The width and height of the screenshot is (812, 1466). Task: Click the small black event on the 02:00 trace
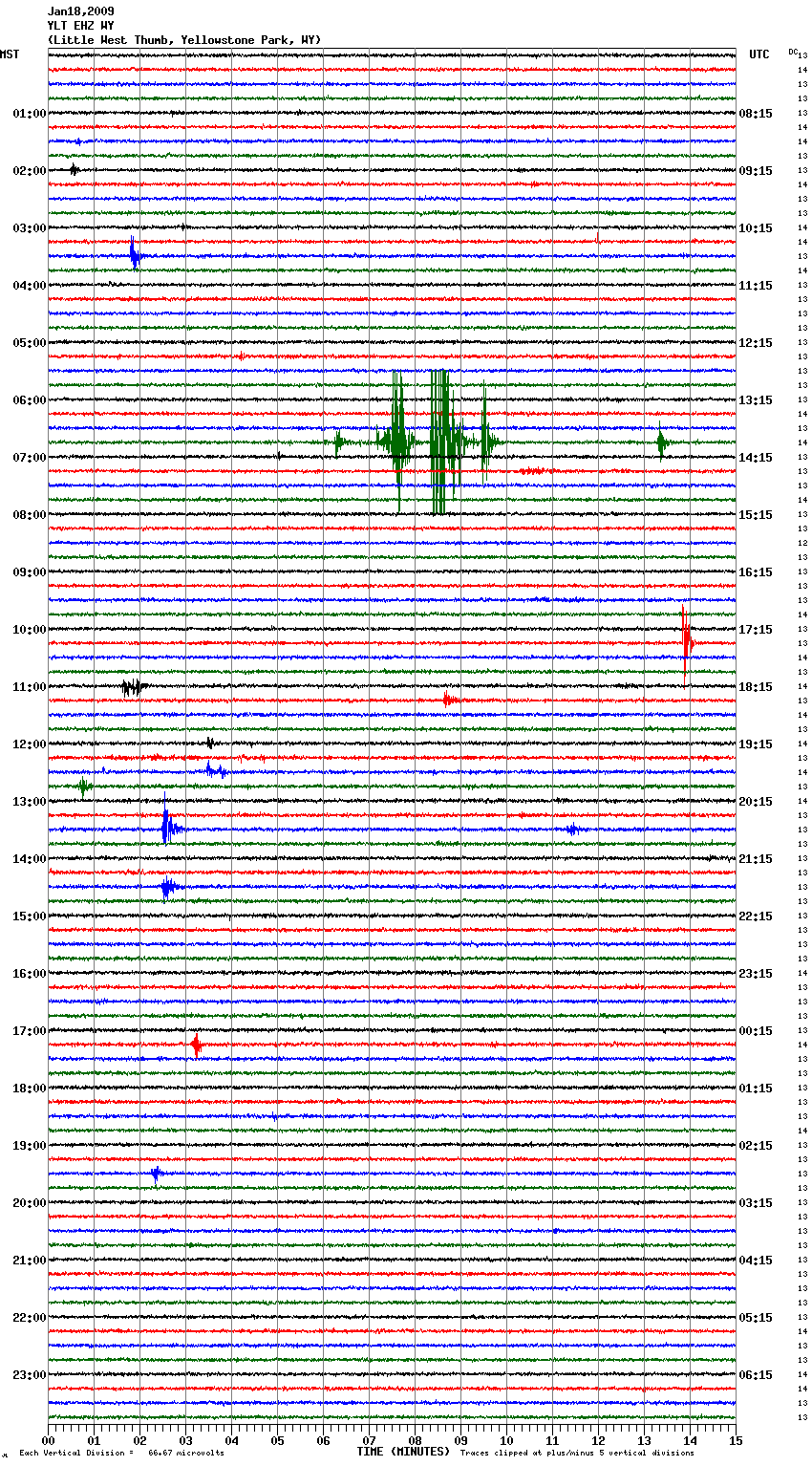pyautogui.click(x=74, y=170)
